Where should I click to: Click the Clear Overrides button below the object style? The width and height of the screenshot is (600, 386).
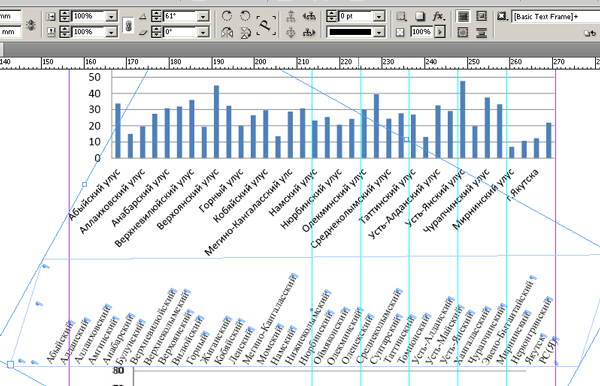(590, 33)
